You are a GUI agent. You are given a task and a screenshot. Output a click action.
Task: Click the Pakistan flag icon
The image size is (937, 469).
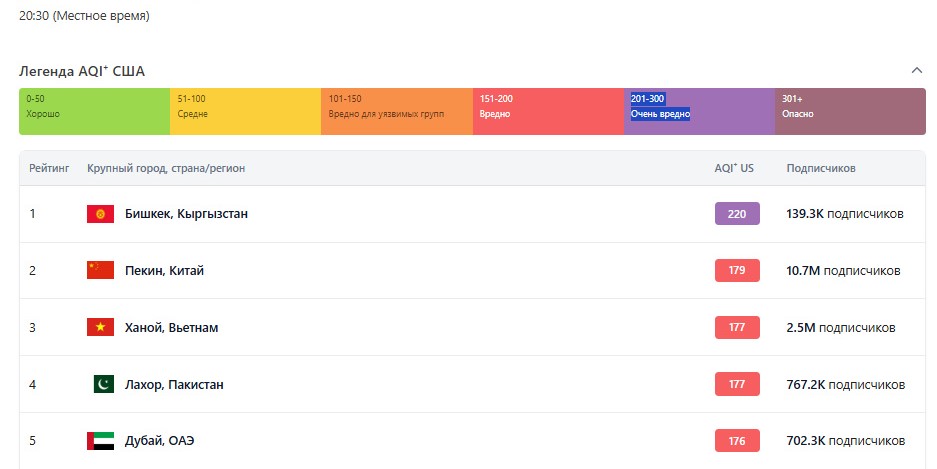click(x=103, y=385)
